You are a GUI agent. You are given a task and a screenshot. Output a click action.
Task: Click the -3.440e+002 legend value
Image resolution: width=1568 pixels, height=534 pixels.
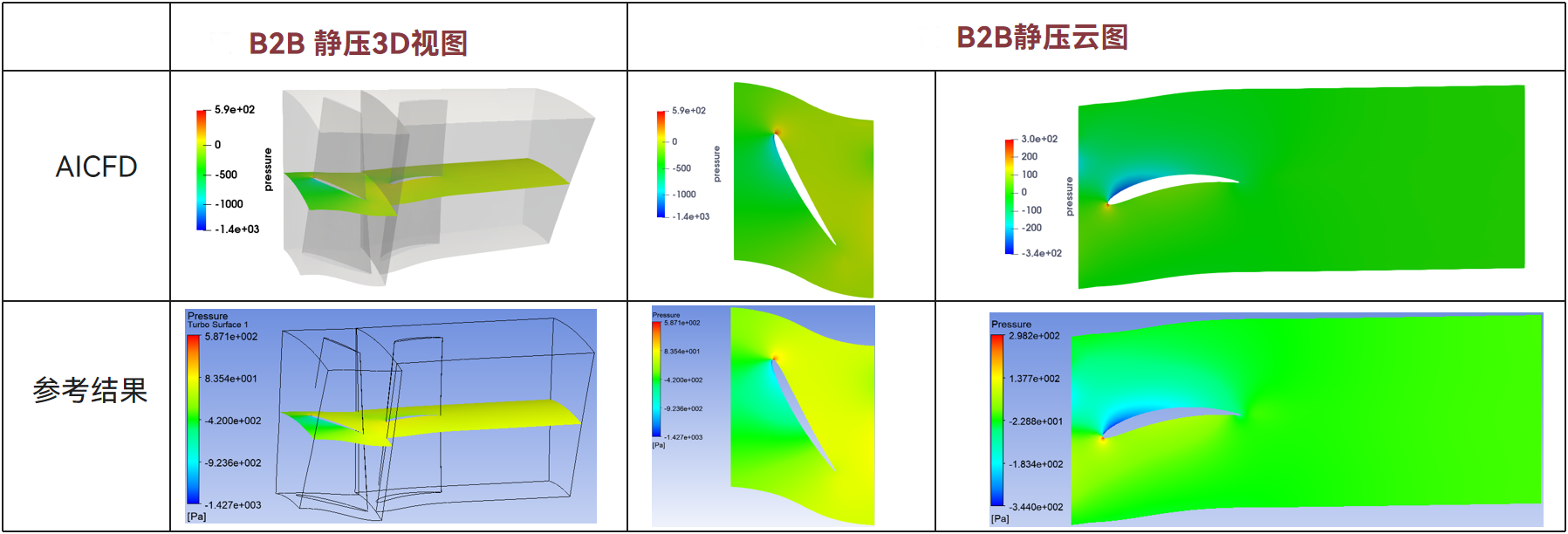click(x=1035, y=507)
